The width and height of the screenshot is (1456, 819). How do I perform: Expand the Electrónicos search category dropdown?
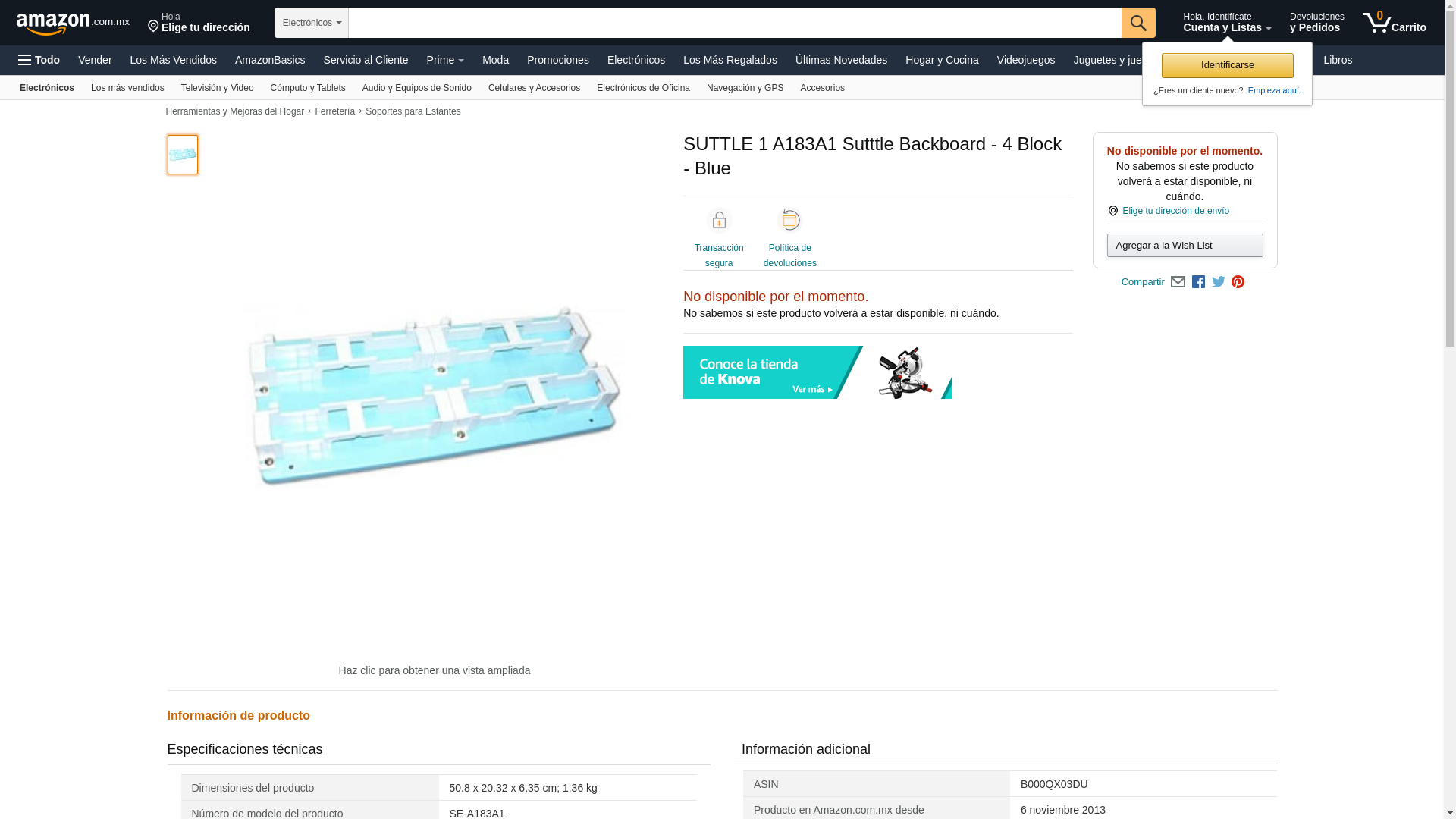[x=312, y=23]
